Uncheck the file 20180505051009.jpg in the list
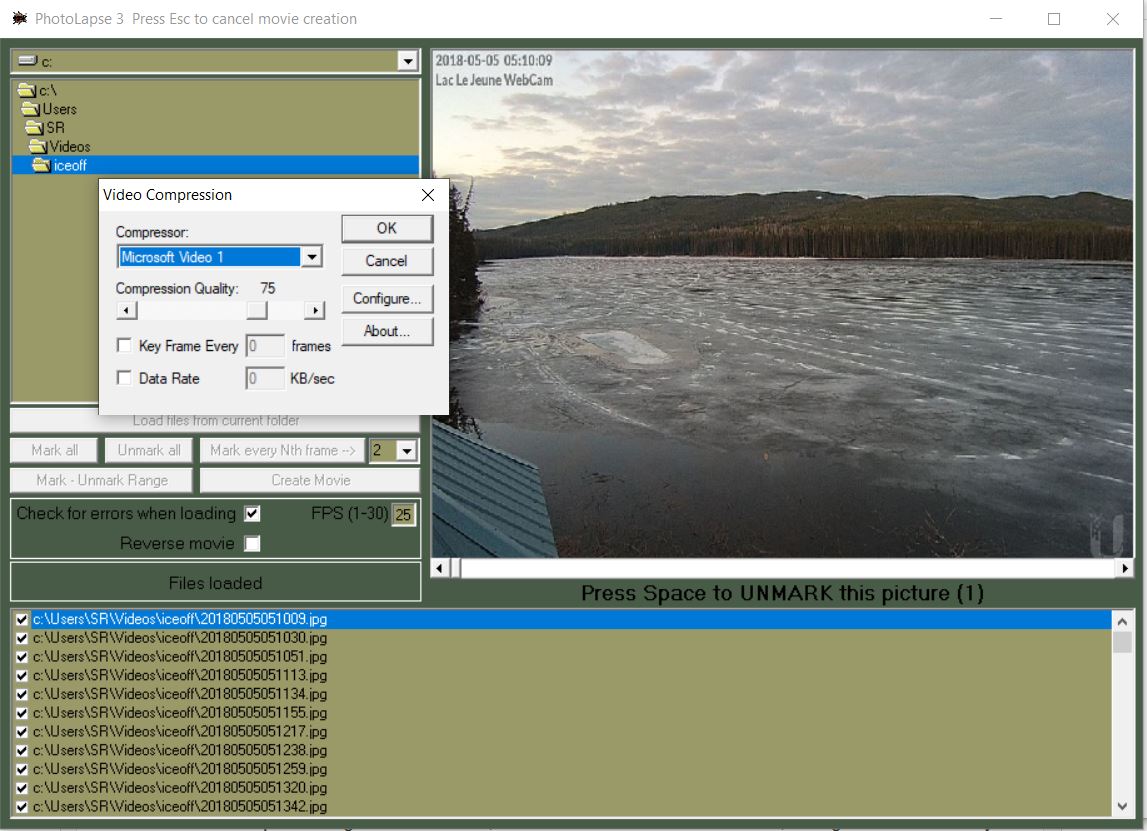This screenshot has width=1147, height=831. click(21, 619)
